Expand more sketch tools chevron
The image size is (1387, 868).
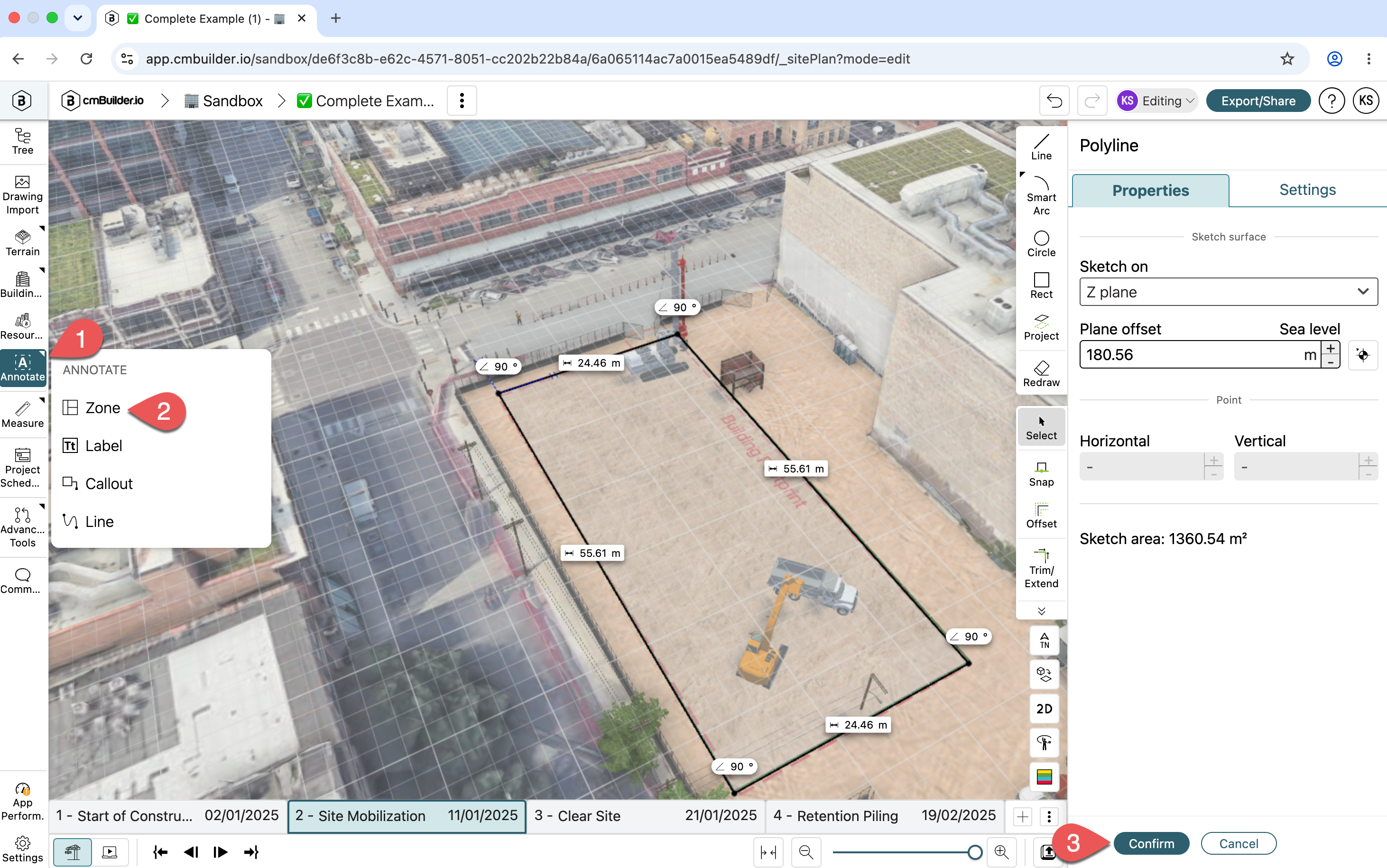pyautogui.click(x=1041, y=611)
